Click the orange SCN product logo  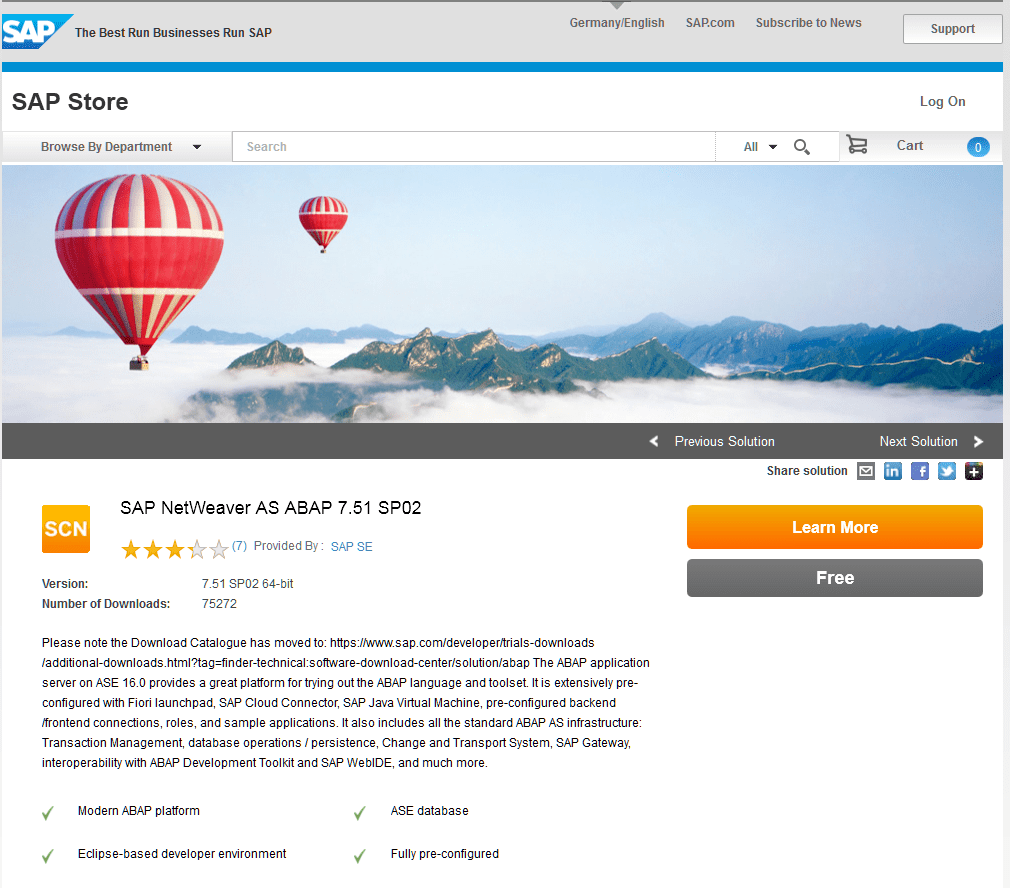(x=66, y=529)
